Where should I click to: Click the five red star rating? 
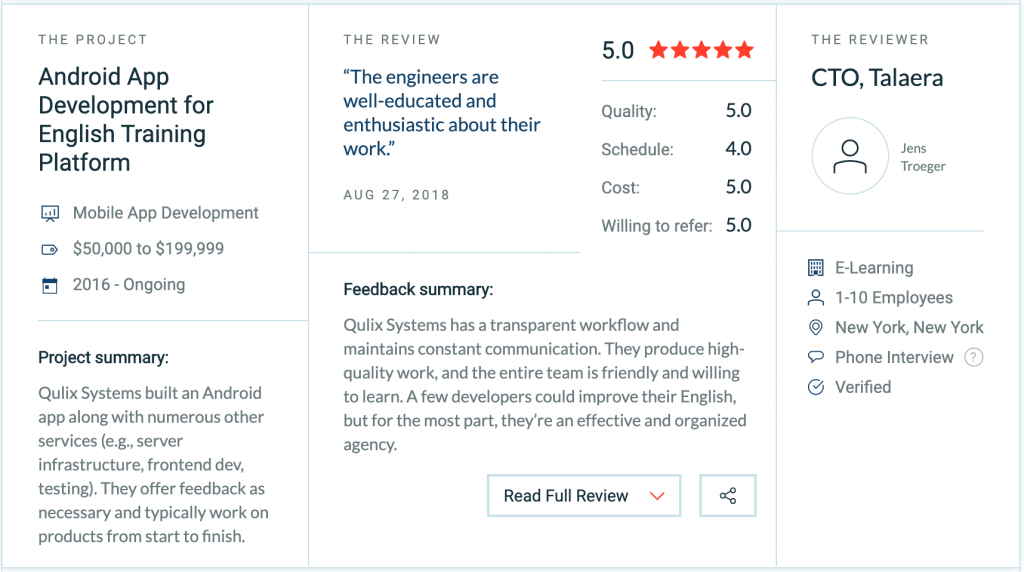[x=701, y=50]
